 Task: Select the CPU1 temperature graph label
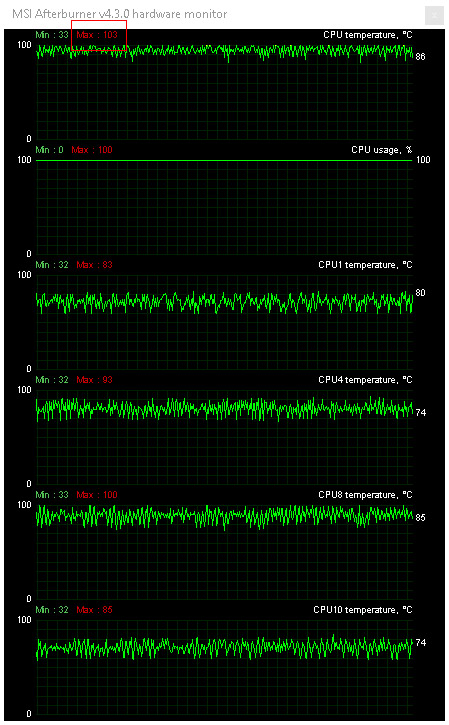[x=365, y=265]
